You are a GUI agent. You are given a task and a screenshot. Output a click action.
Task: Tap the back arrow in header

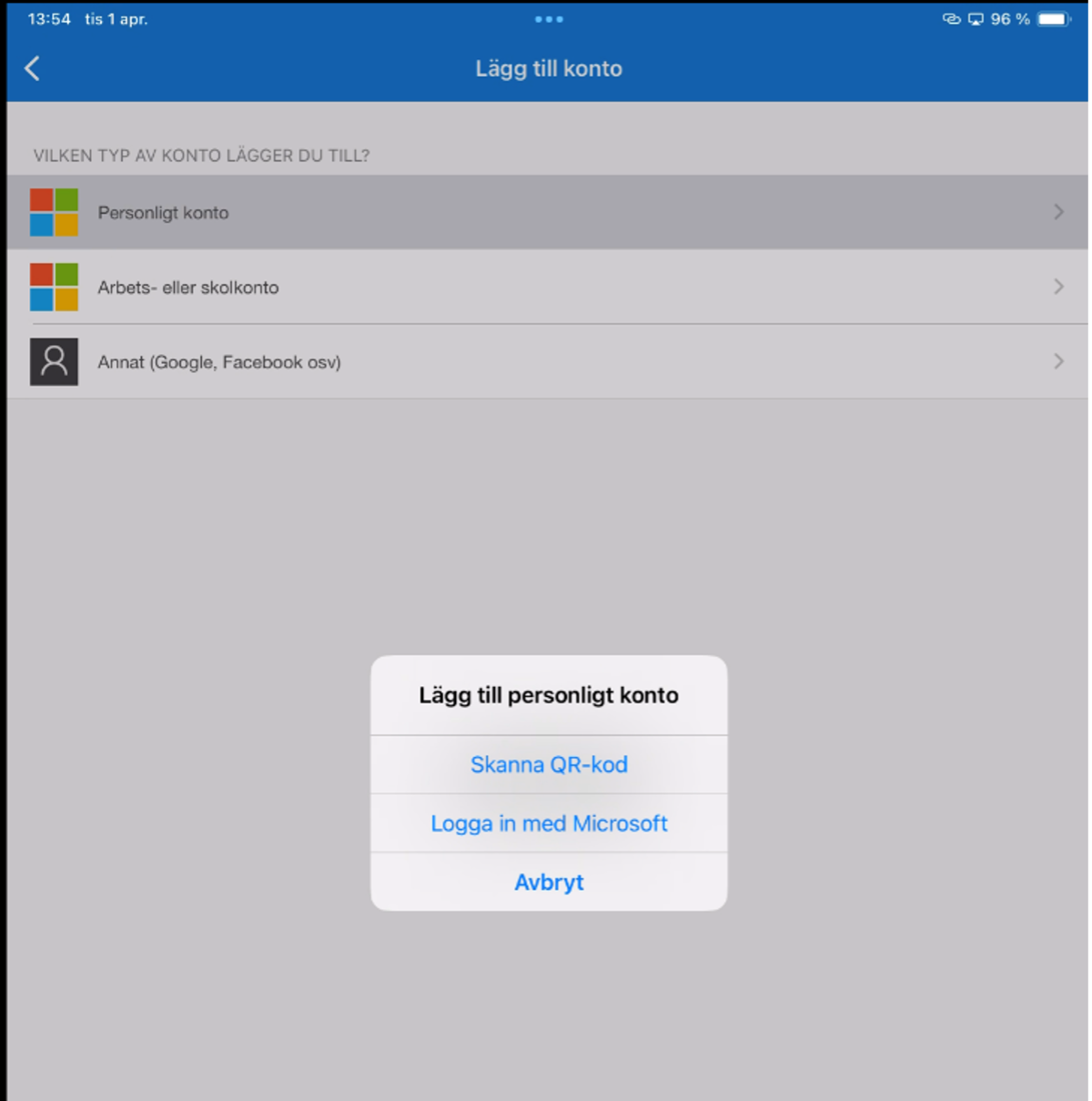pyautogui.click(x=33, y=68)
